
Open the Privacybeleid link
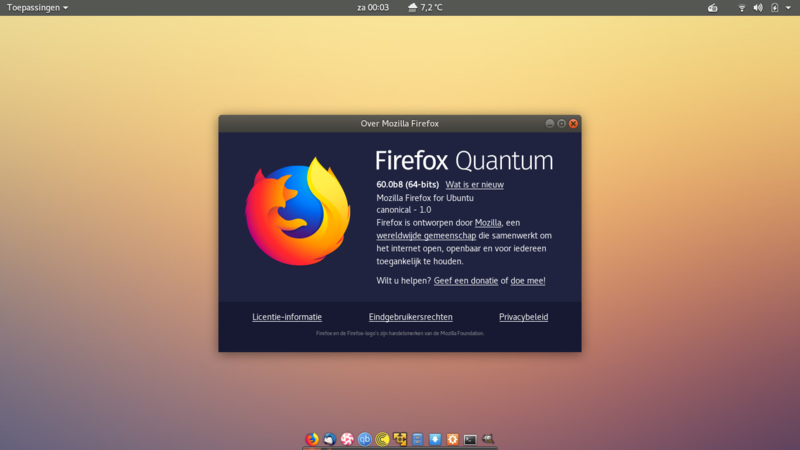click(523, 317)
